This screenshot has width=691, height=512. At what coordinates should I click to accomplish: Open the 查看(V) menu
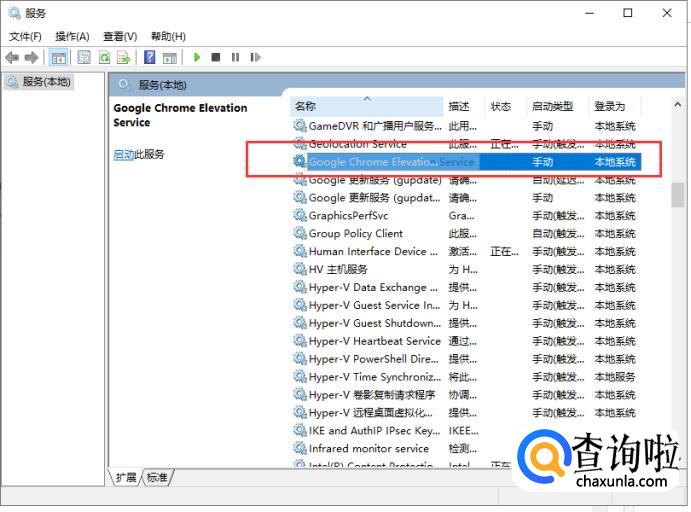[120, 36]
